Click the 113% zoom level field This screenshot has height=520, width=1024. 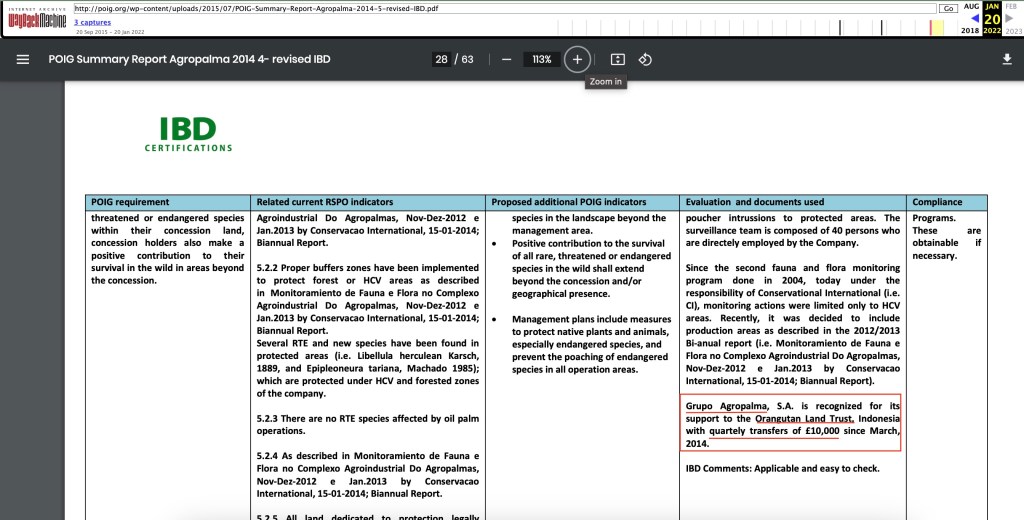(541, 59)
